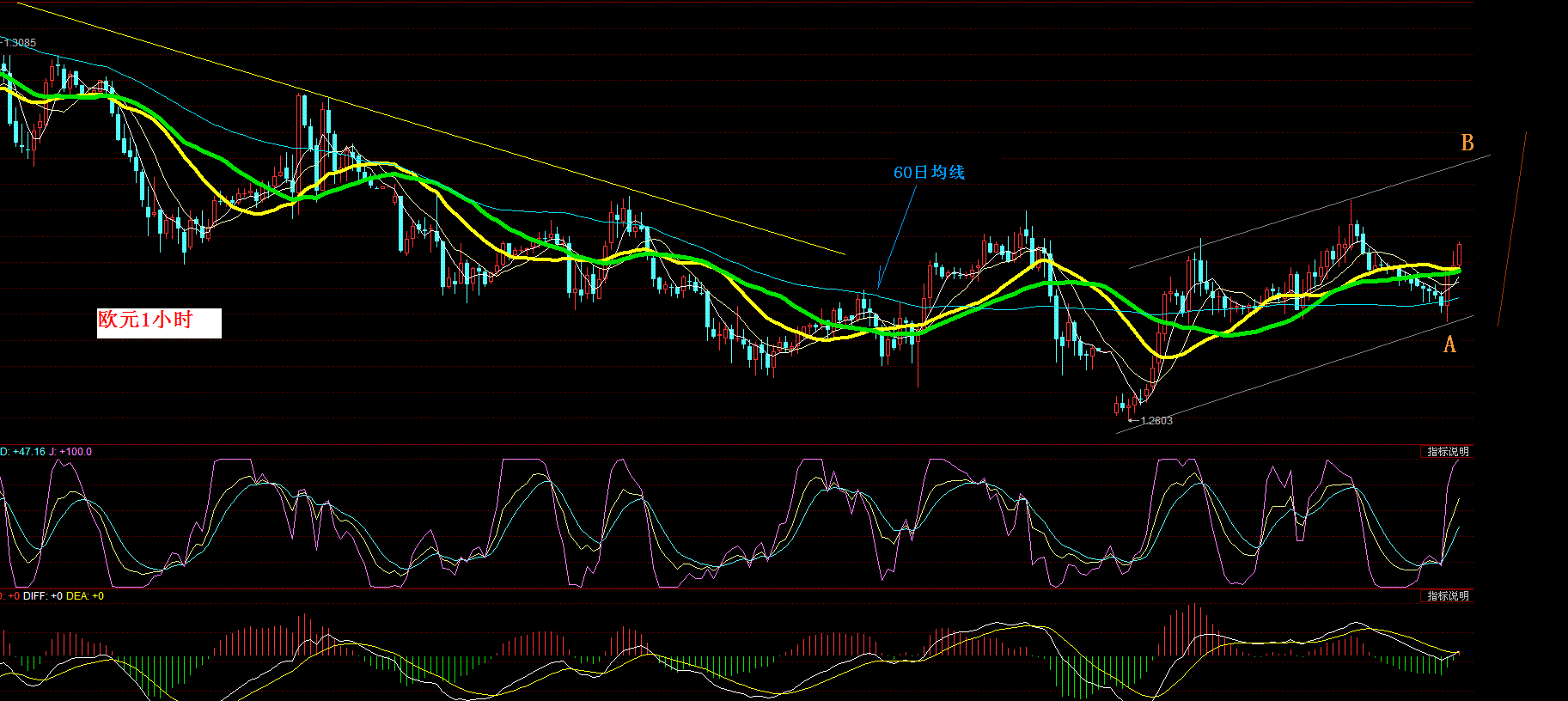Open 指标说明 in the MACD indicator panel

(x=1448, y=596)
